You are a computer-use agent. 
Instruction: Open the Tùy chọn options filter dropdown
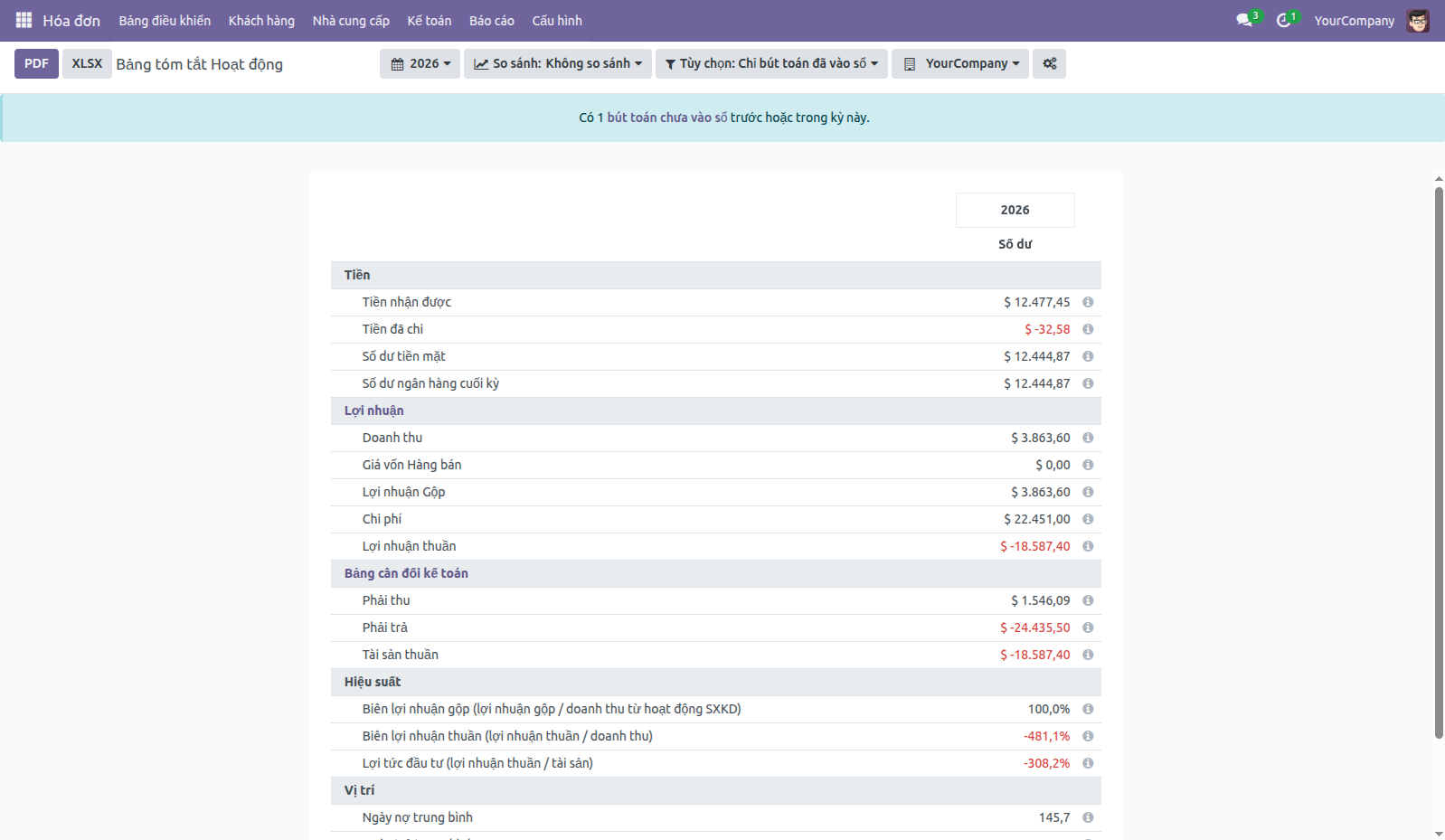click(771, 63)
